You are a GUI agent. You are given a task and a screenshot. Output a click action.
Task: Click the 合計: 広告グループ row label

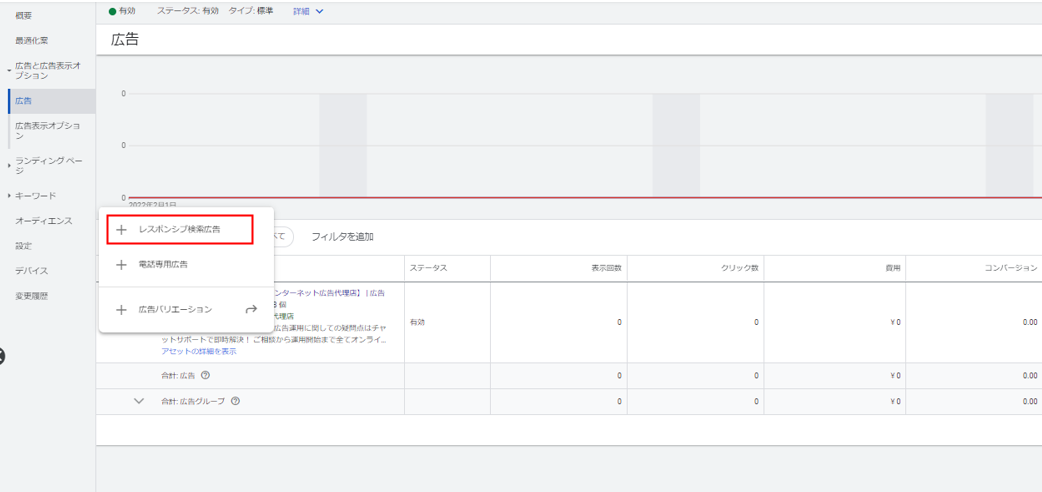coord(194,402)
